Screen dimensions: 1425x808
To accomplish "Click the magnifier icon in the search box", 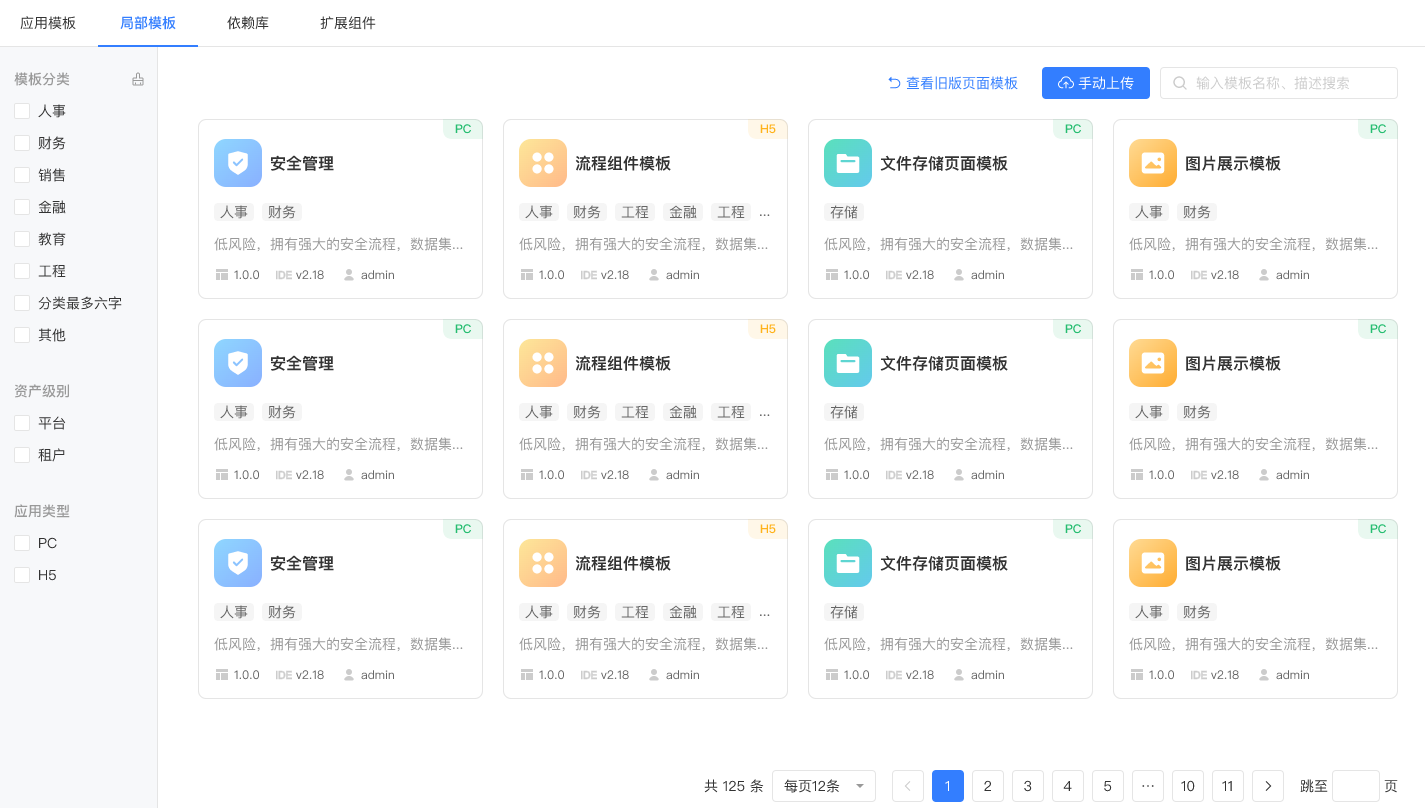I will 1180,83.
